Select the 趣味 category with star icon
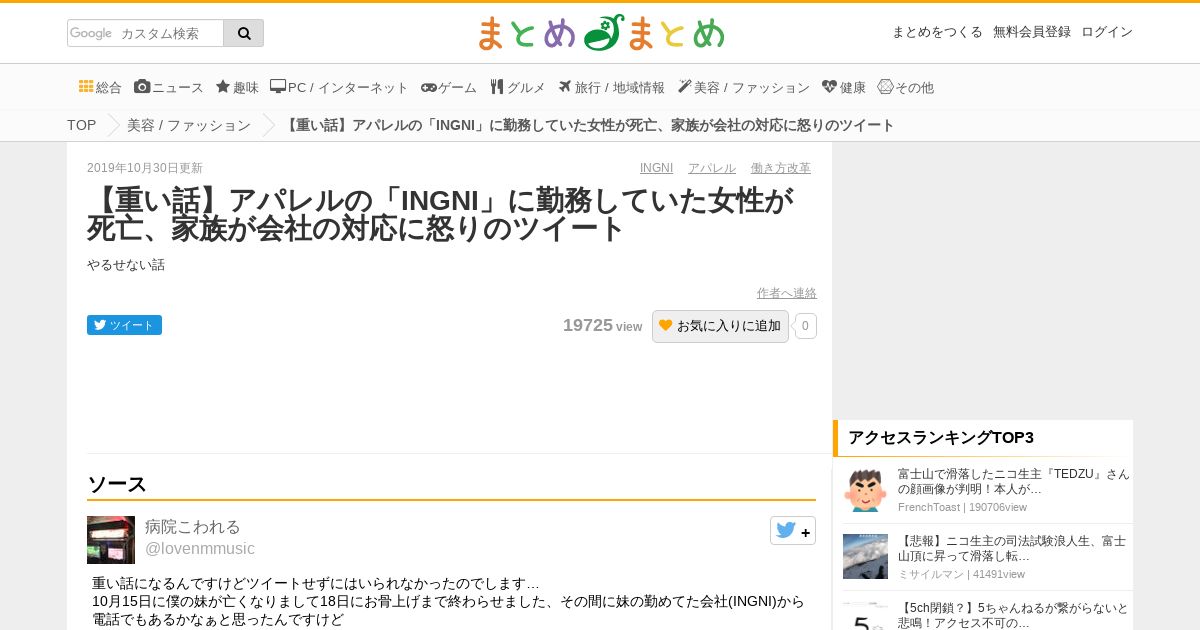Screen dimensions: 1200x630 point(237,87)
